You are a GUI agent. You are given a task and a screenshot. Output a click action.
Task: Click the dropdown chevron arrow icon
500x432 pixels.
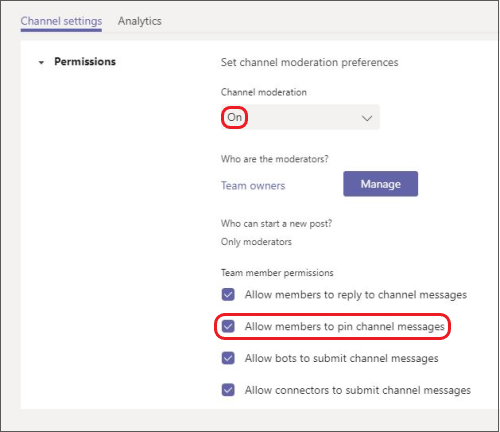367,118
